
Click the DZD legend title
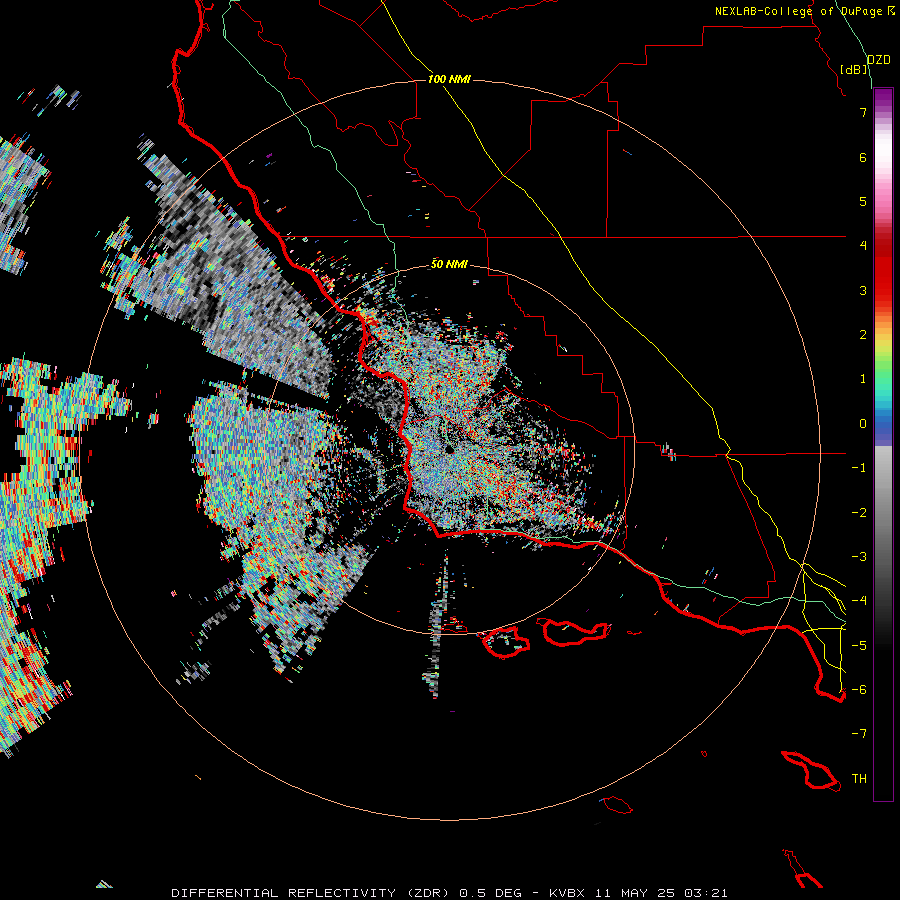tap(878, 60)
